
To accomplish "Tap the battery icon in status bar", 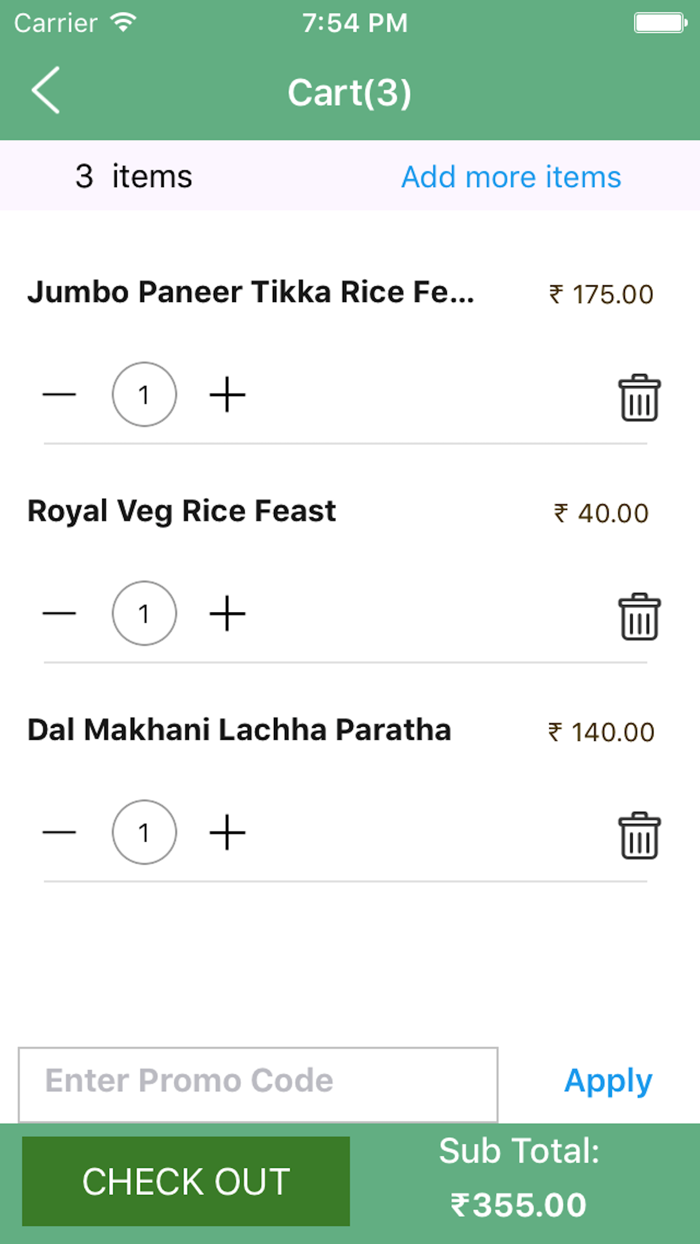I will click(x=659, y=23).
